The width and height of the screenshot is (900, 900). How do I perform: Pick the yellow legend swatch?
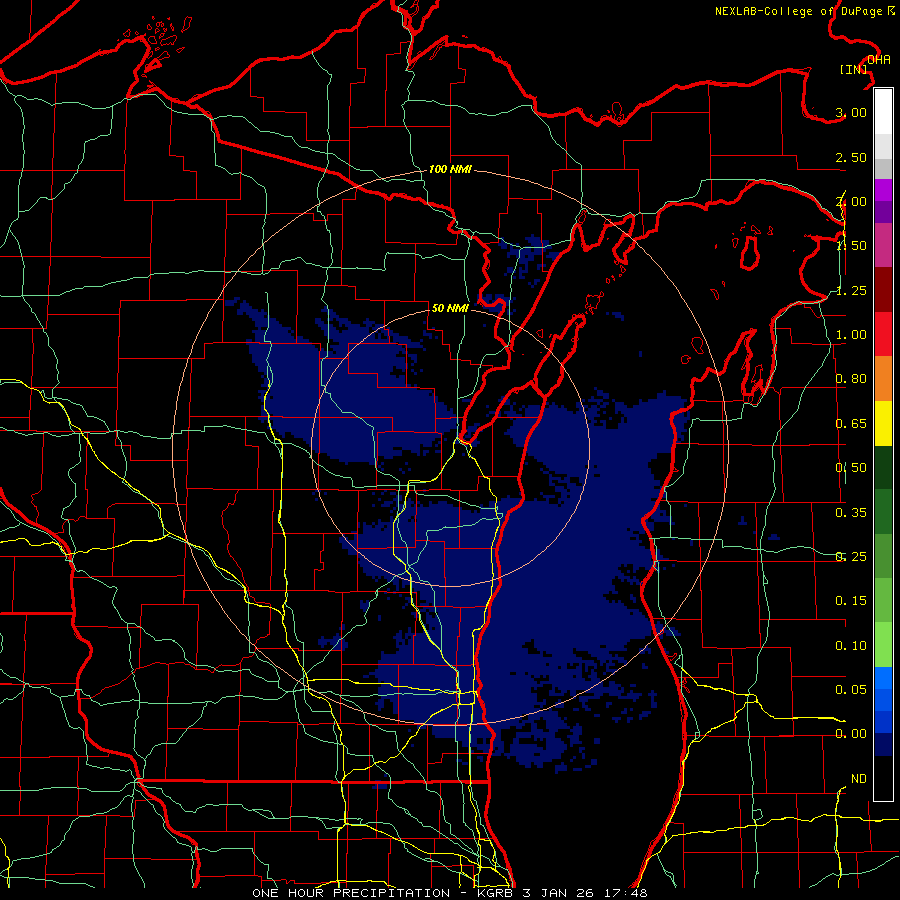click(x=883, y=423)
